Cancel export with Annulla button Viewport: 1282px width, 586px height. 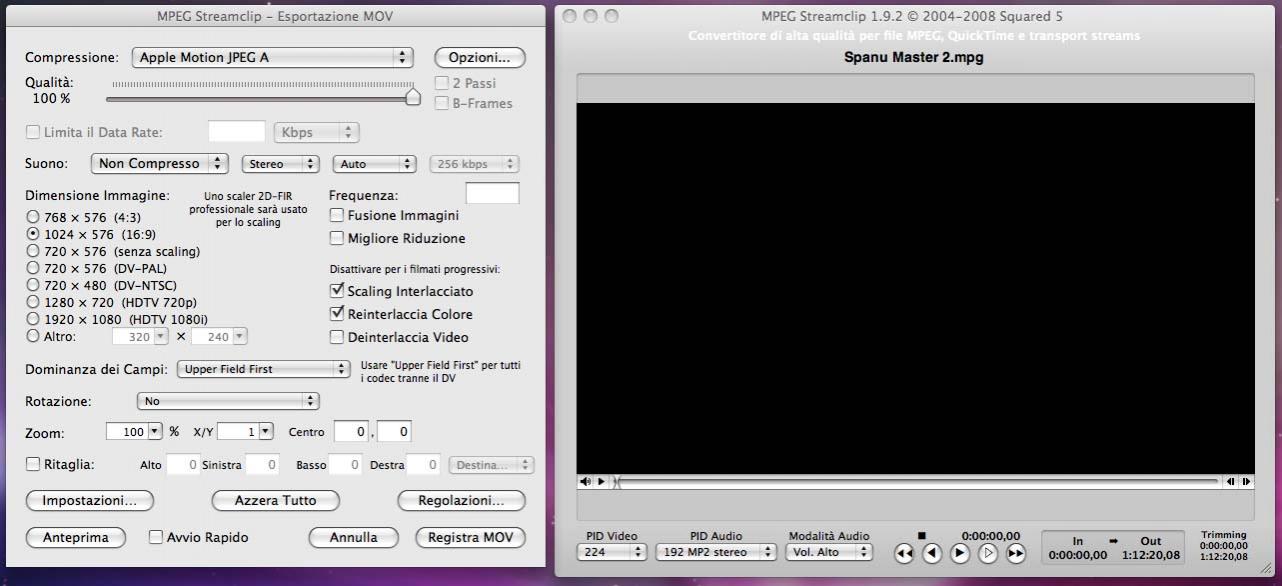tap(354, 537)
